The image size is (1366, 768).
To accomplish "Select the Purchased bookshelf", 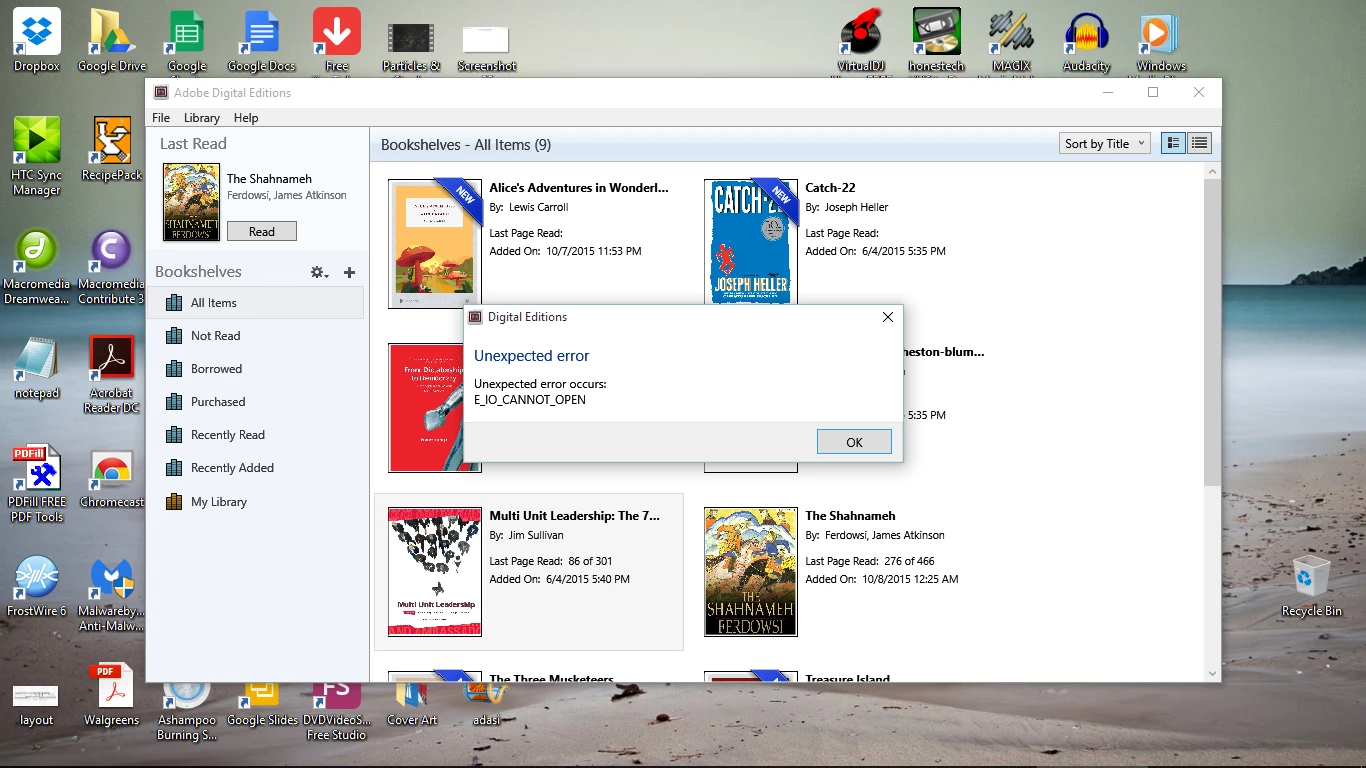I will pos(256,402).
